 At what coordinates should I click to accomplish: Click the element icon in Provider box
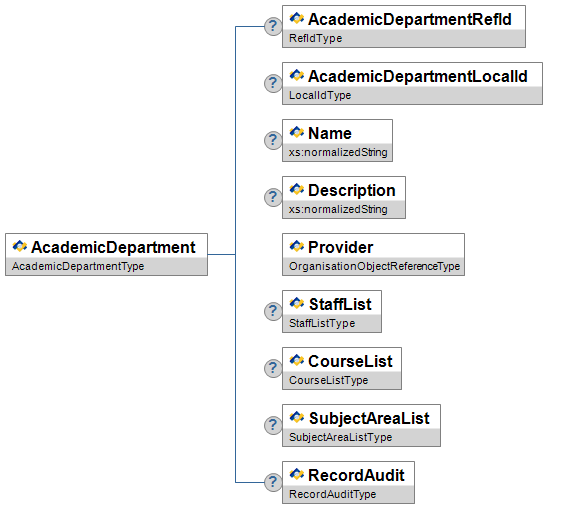pyautogui.click(x=297, y=246)
